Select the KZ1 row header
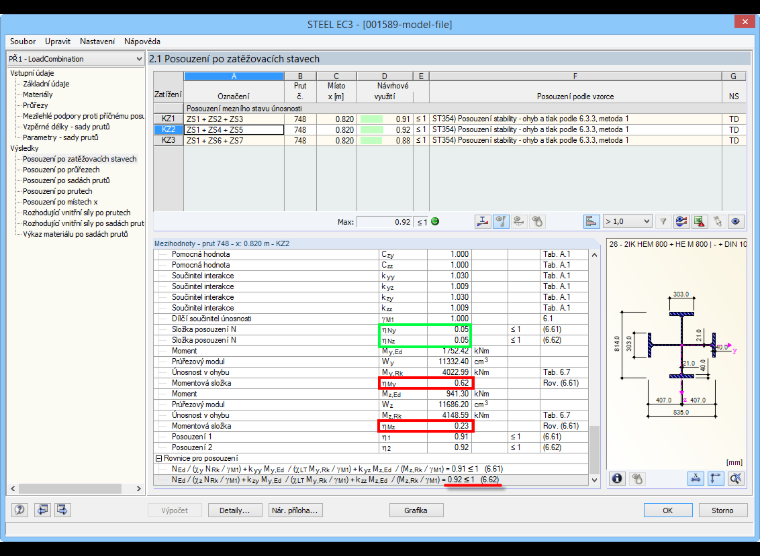The image size is (760, 556). click(x=168, y=119)
